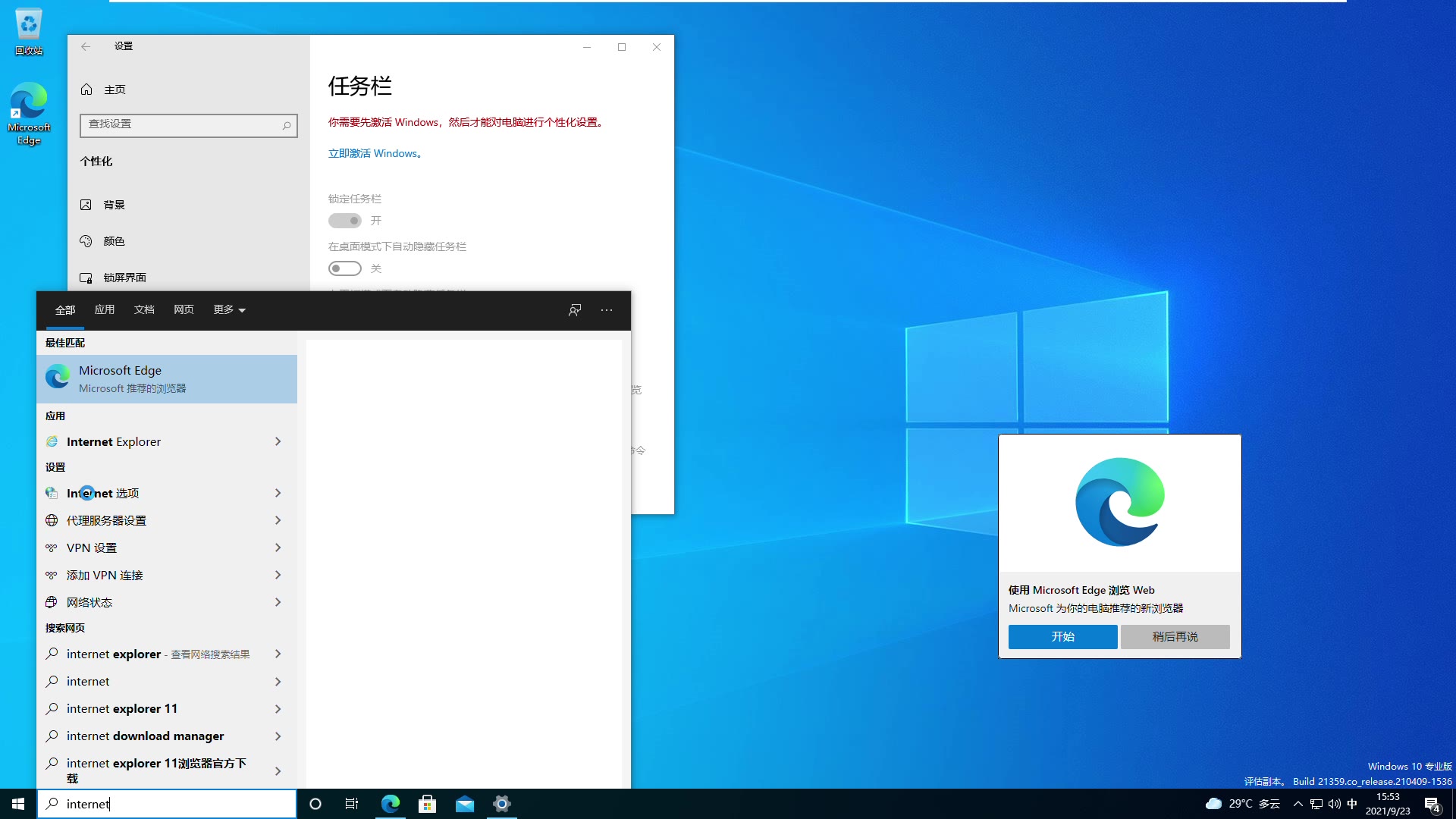Click the back arrow in Settings window
This screenshot has height=819, width=1456.
click(86, 46)
